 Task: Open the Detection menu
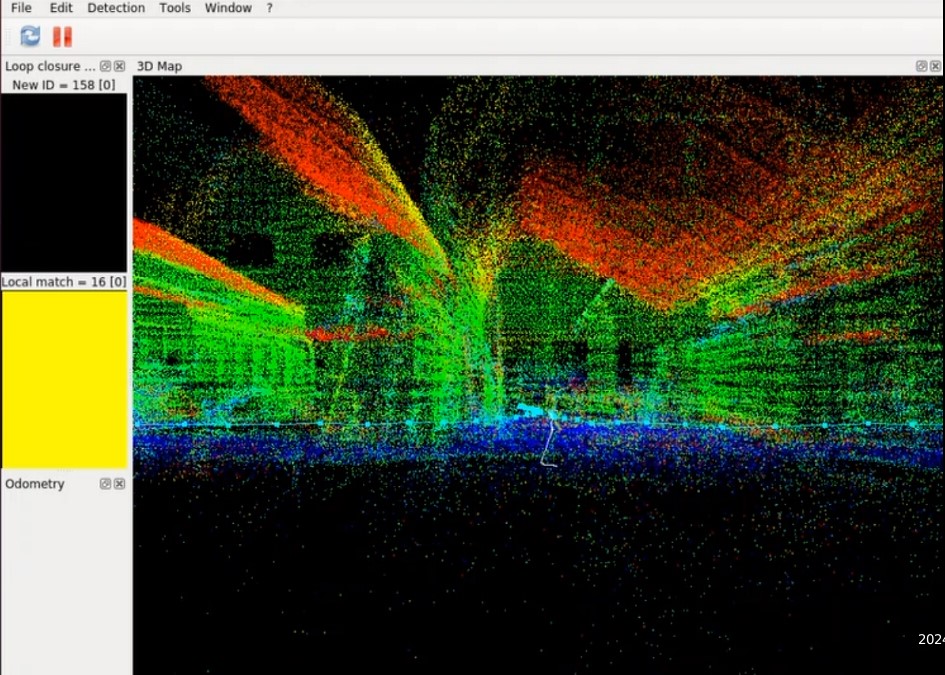[116, 8]
